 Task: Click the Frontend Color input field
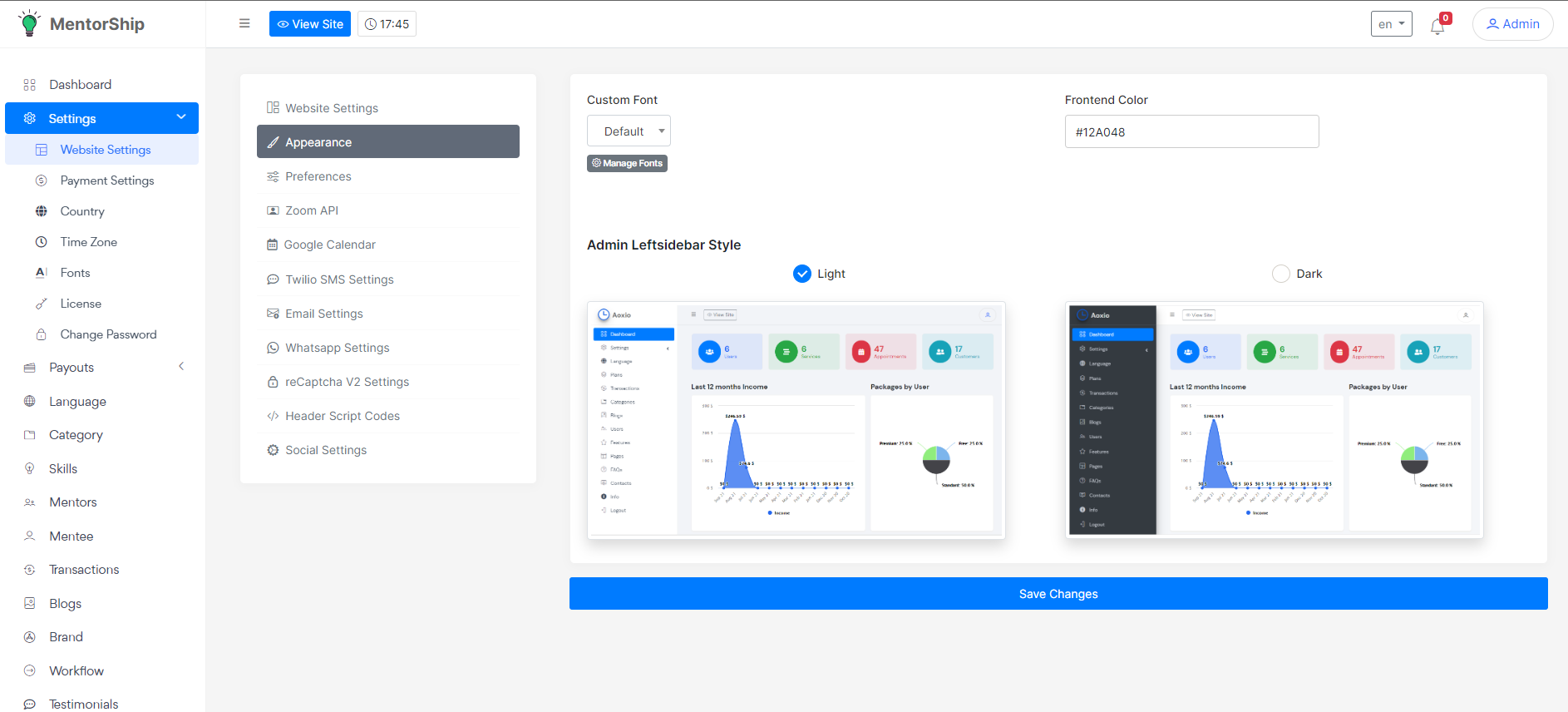(x=1191, y=131)
